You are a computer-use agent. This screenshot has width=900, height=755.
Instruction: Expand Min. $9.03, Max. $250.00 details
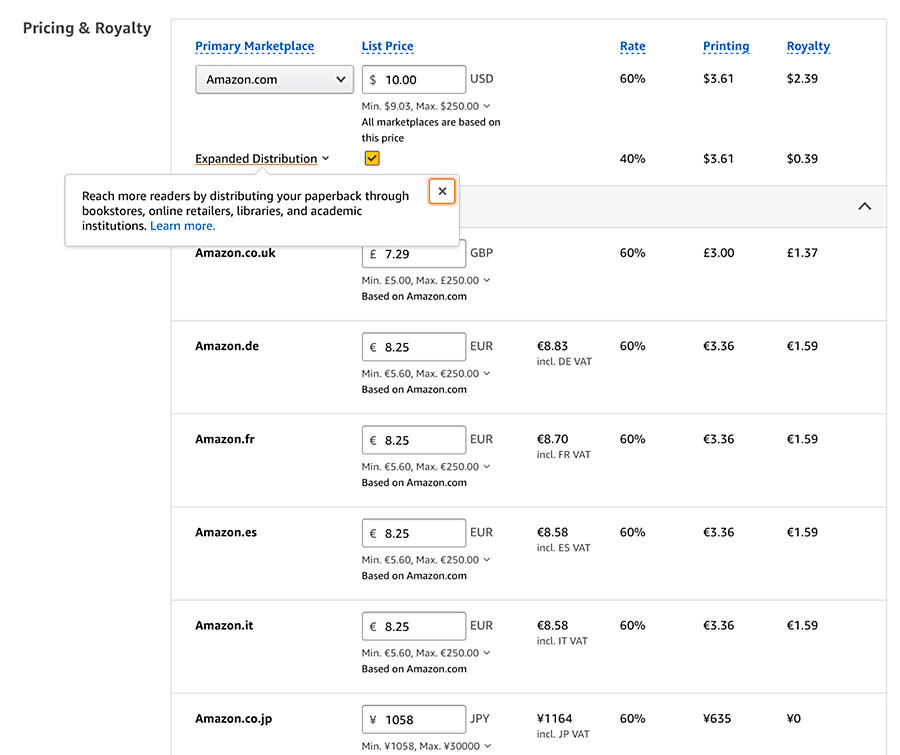pos(487,106)
